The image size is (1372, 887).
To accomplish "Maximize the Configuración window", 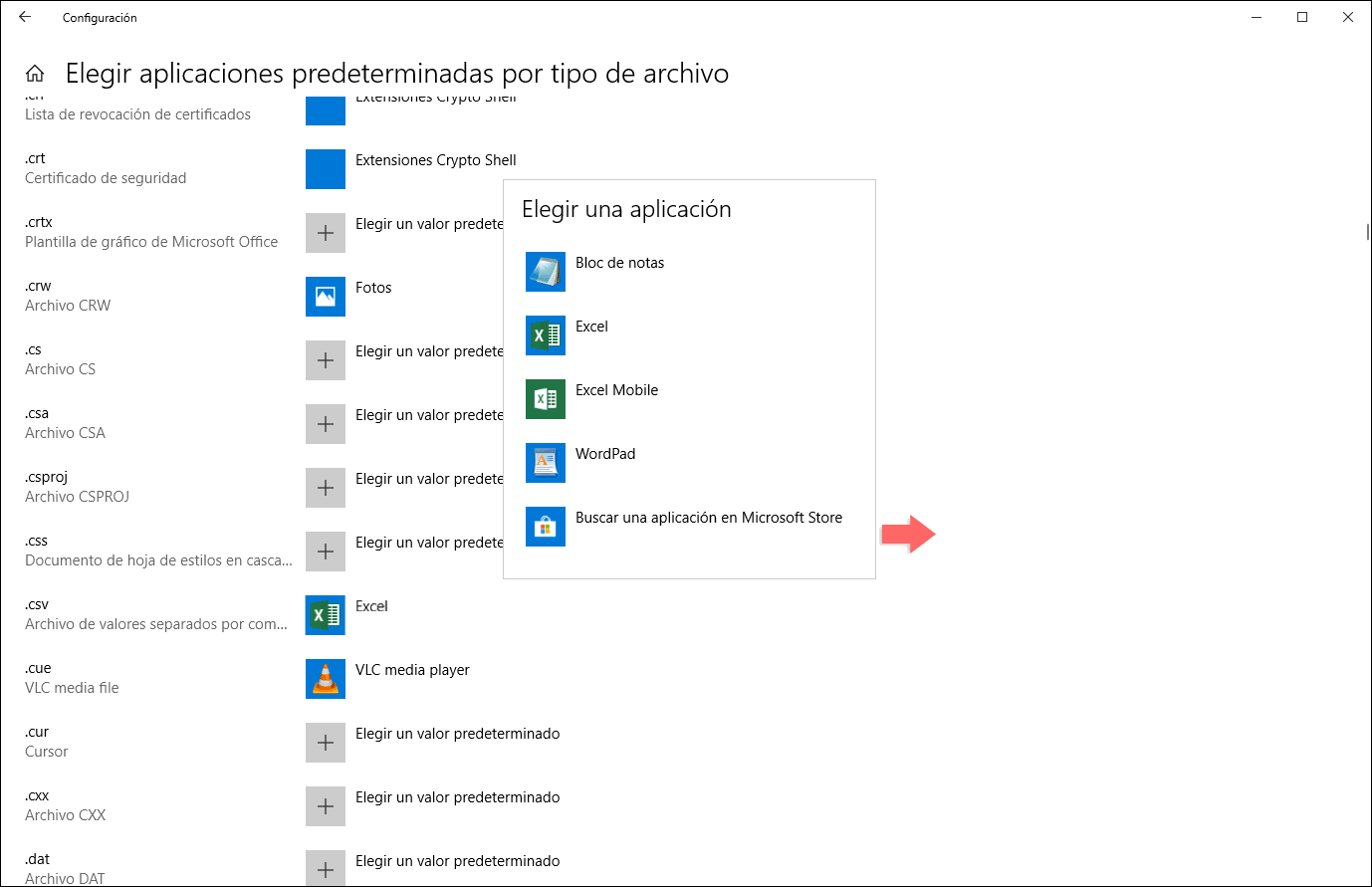I will 1302,17.
